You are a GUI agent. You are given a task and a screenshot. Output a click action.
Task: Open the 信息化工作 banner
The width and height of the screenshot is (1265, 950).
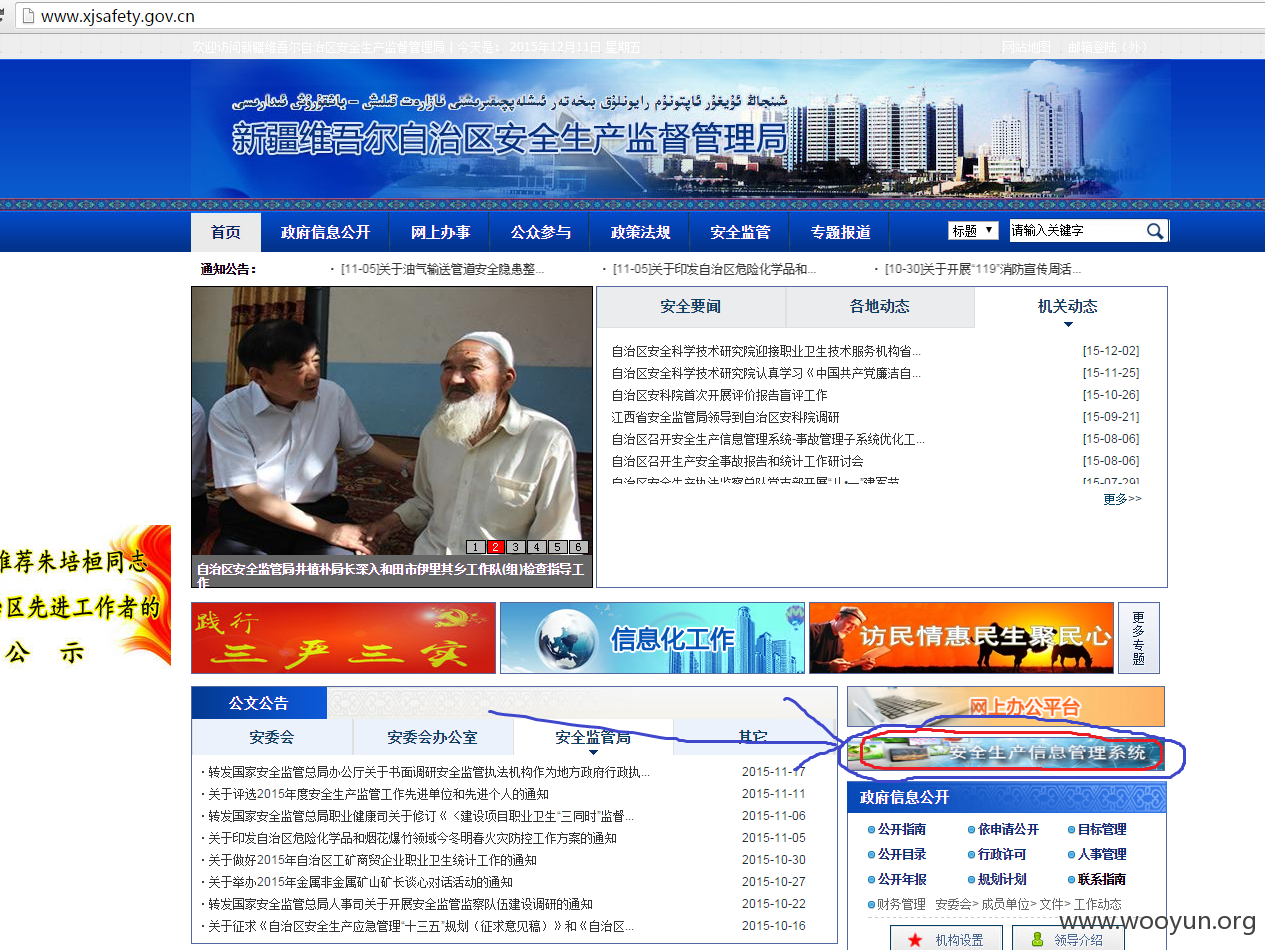point(652,638)
